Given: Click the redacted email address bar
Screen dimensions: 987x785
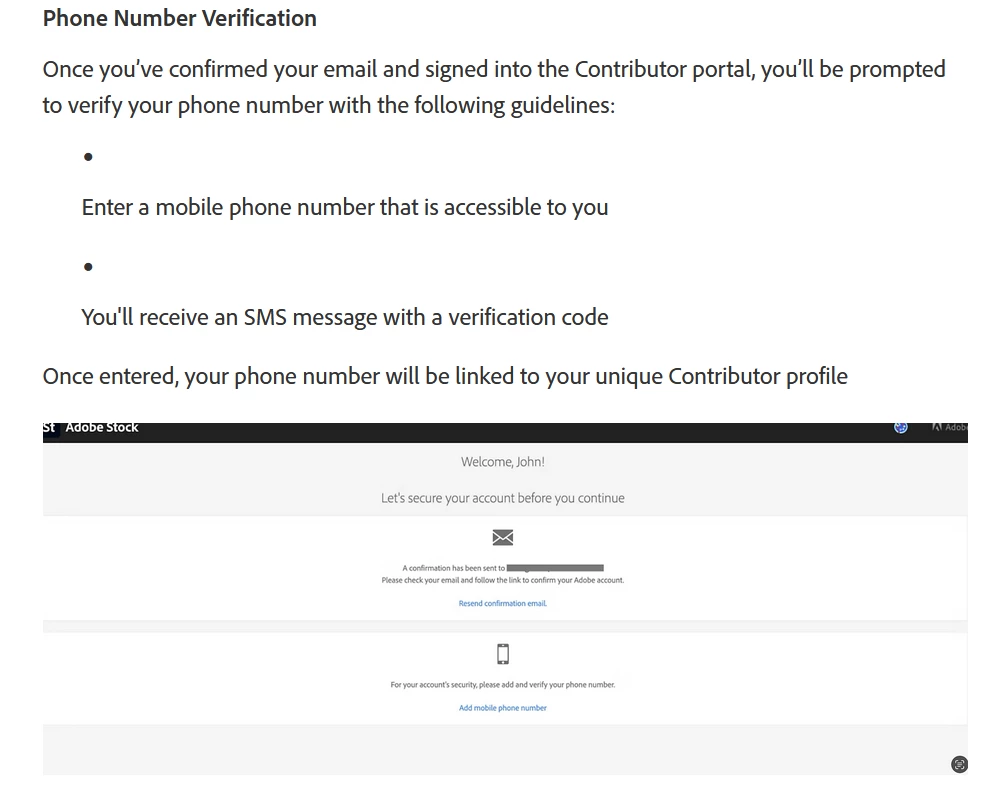Looking at the screenshot, I should point(555,568).
